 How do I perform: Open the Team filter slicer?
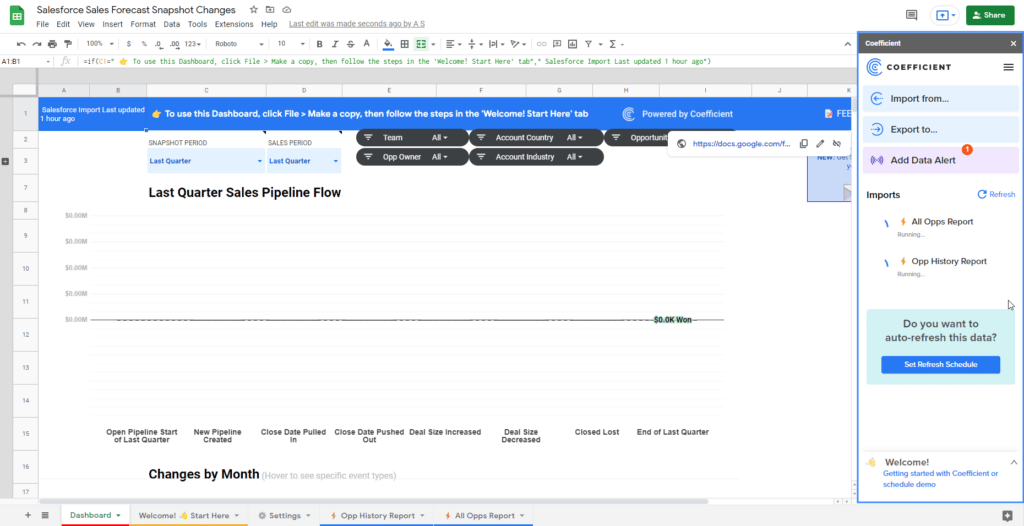tap(412, 138)
